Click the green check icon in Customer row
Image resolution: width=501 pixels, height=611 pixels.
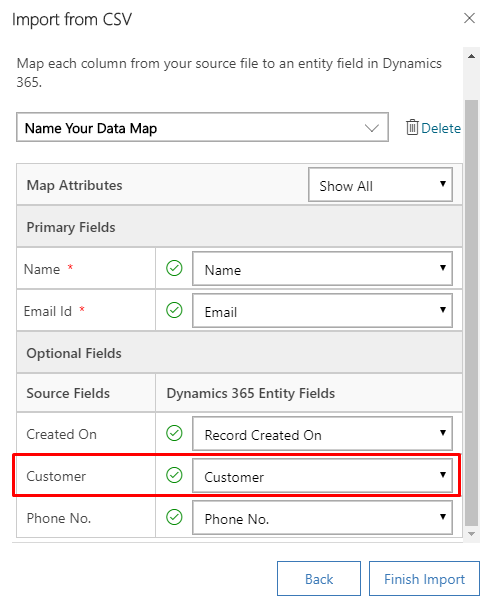[x=174, y=475]
